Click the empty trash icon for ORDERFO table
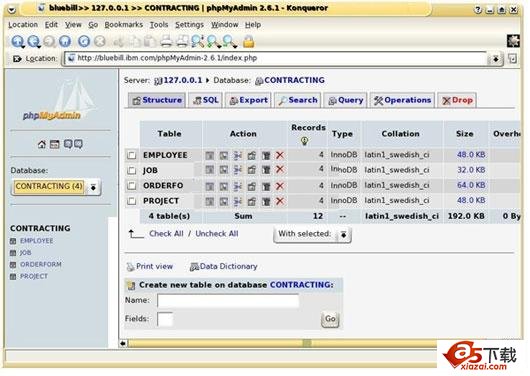This screenshot has height=376, width=530. click(266, 186)
